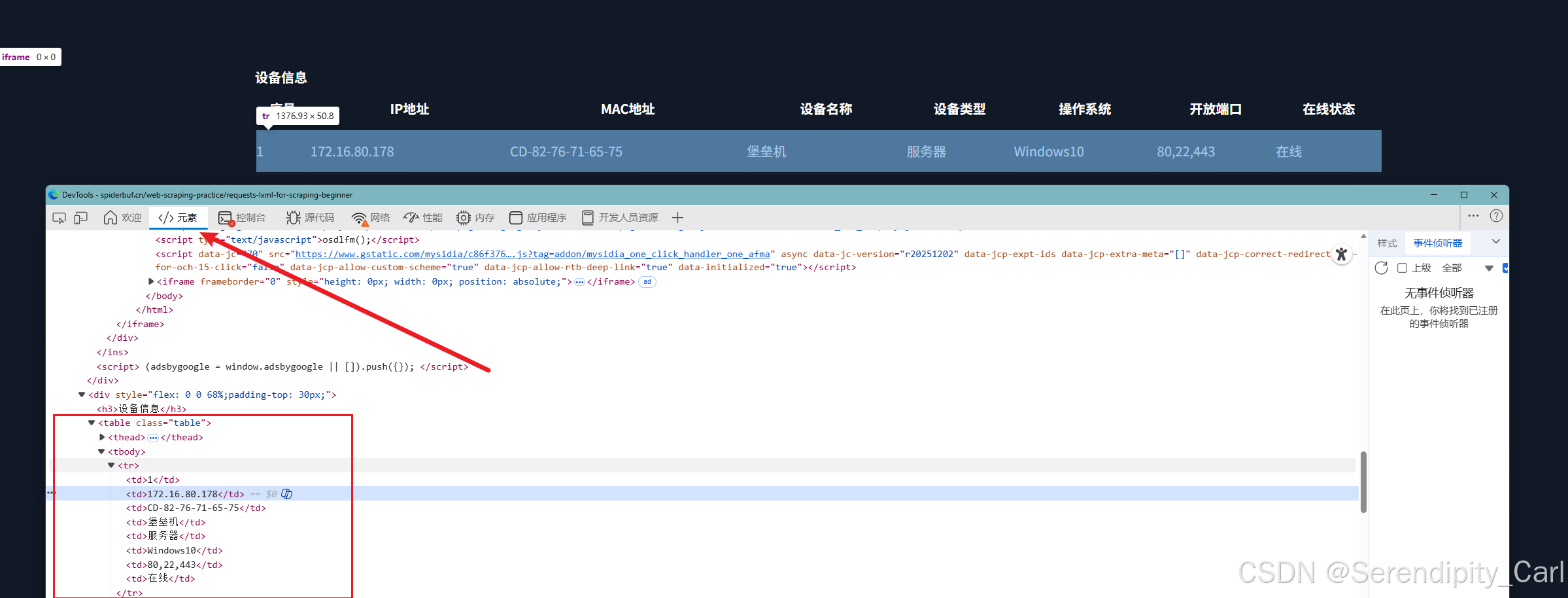This screenshot has width=1568, height=598.
Task: Click the 设备信息 heading on the page
Action: click(x=281, y=78)
